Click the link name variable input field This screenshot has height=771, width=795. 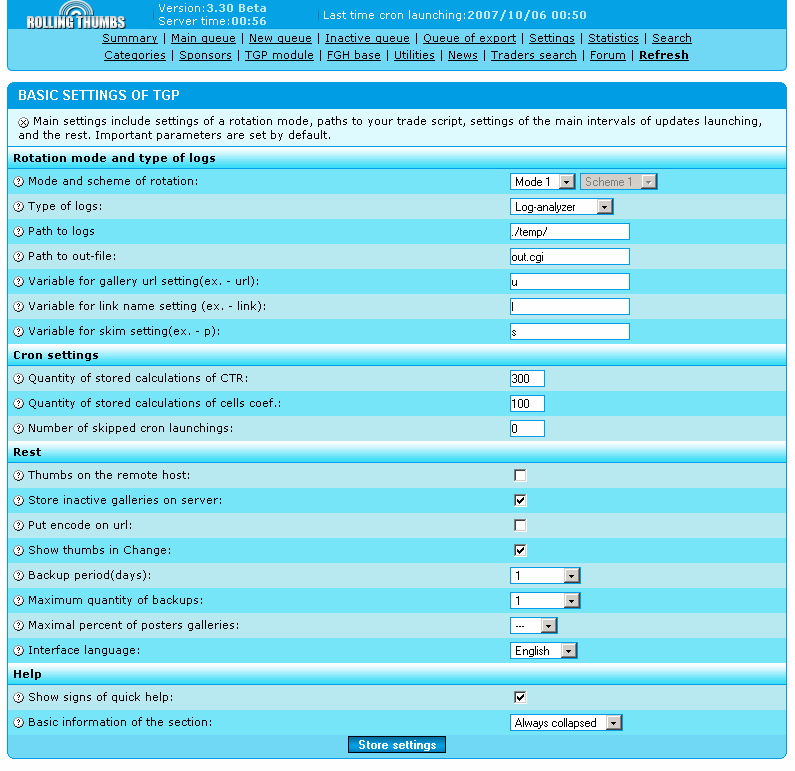570,307
